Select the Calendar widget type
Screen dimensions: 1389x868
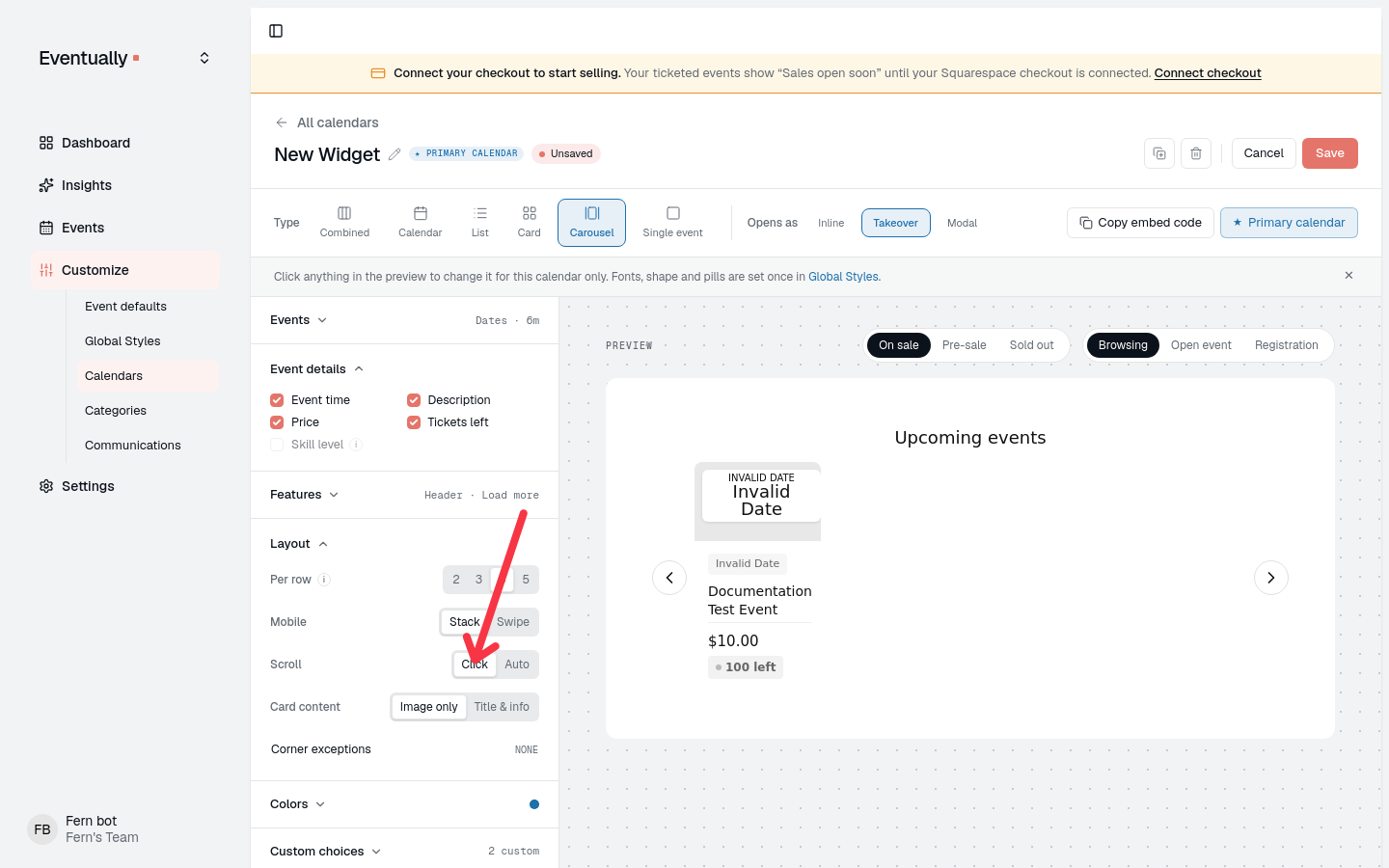coord(421,223)
